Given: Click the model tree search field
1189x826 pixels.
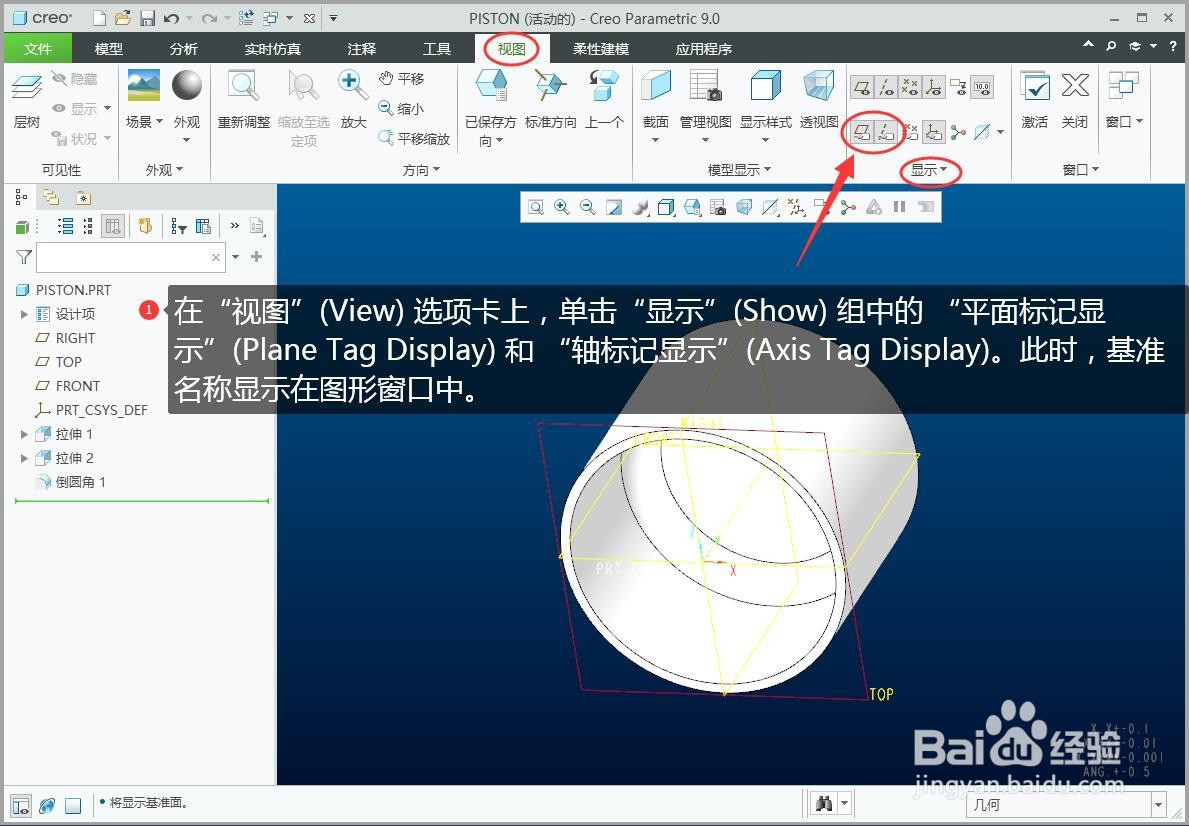Looking at the screenshot, I should [x=130, y=257].
